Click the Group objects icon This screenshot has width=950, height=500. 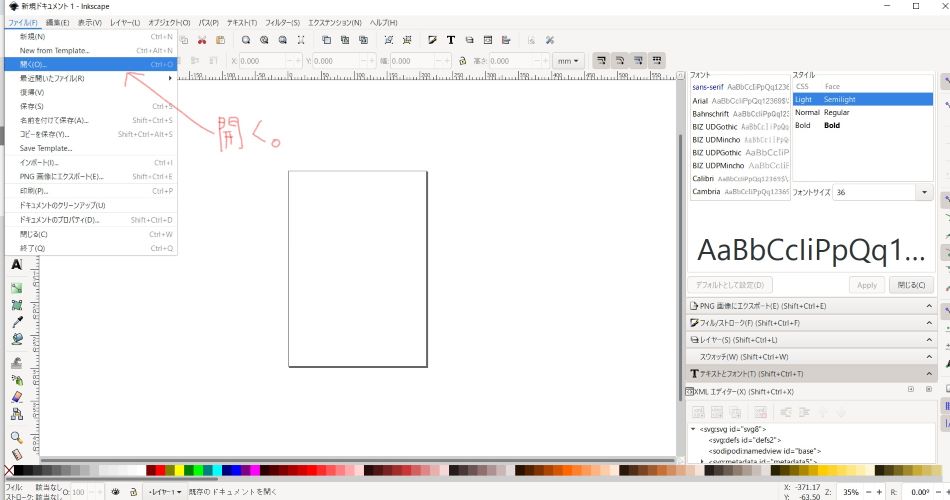(389, 40)
